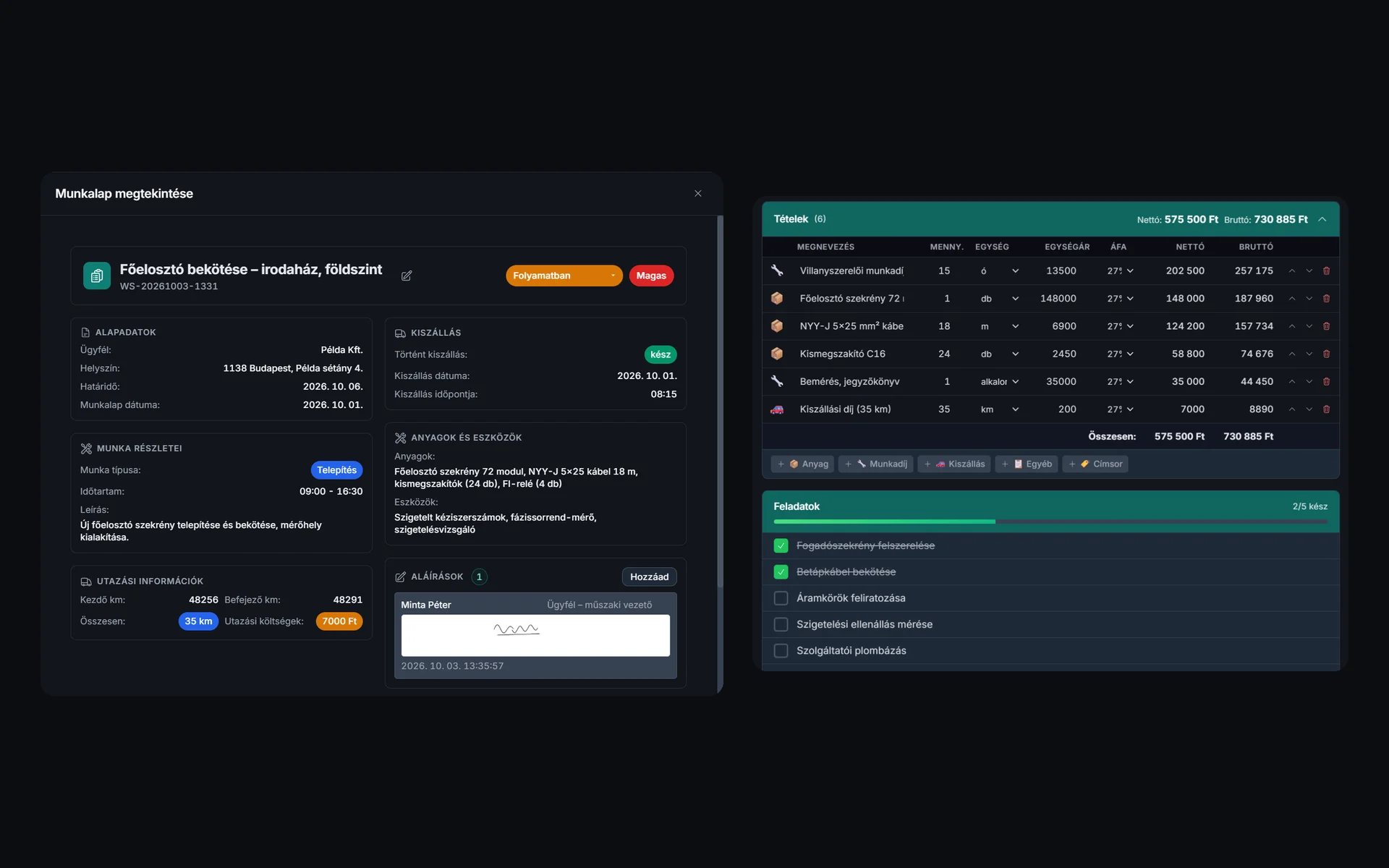Click the Feladatok progress bar
Viewport: 1389px width, 868px height.
point(1050,522)
